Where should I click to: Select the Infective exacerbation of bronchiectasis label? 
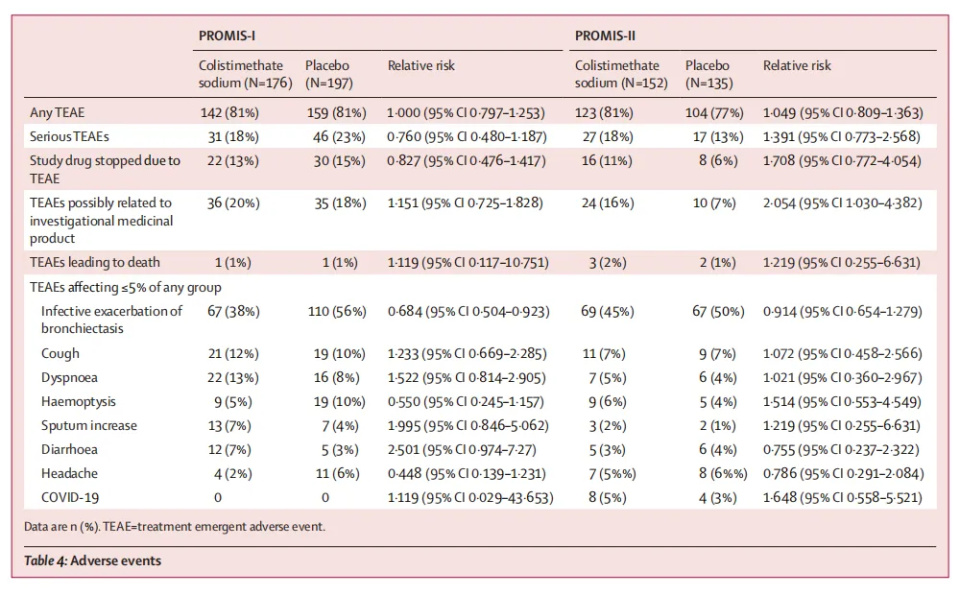click(x=111, y=319)
